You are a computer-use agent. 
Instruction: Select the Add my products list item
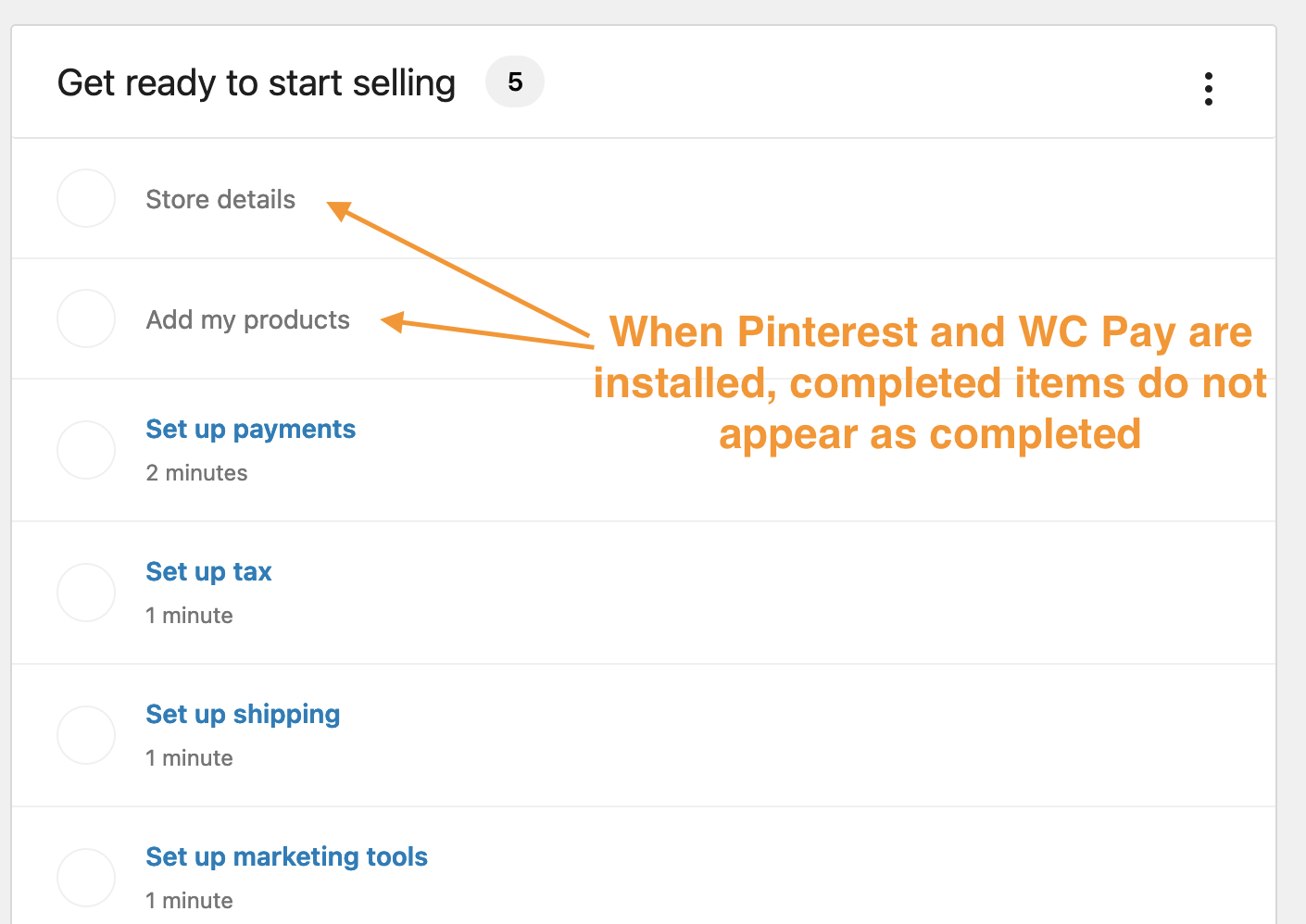coord(247,318)
